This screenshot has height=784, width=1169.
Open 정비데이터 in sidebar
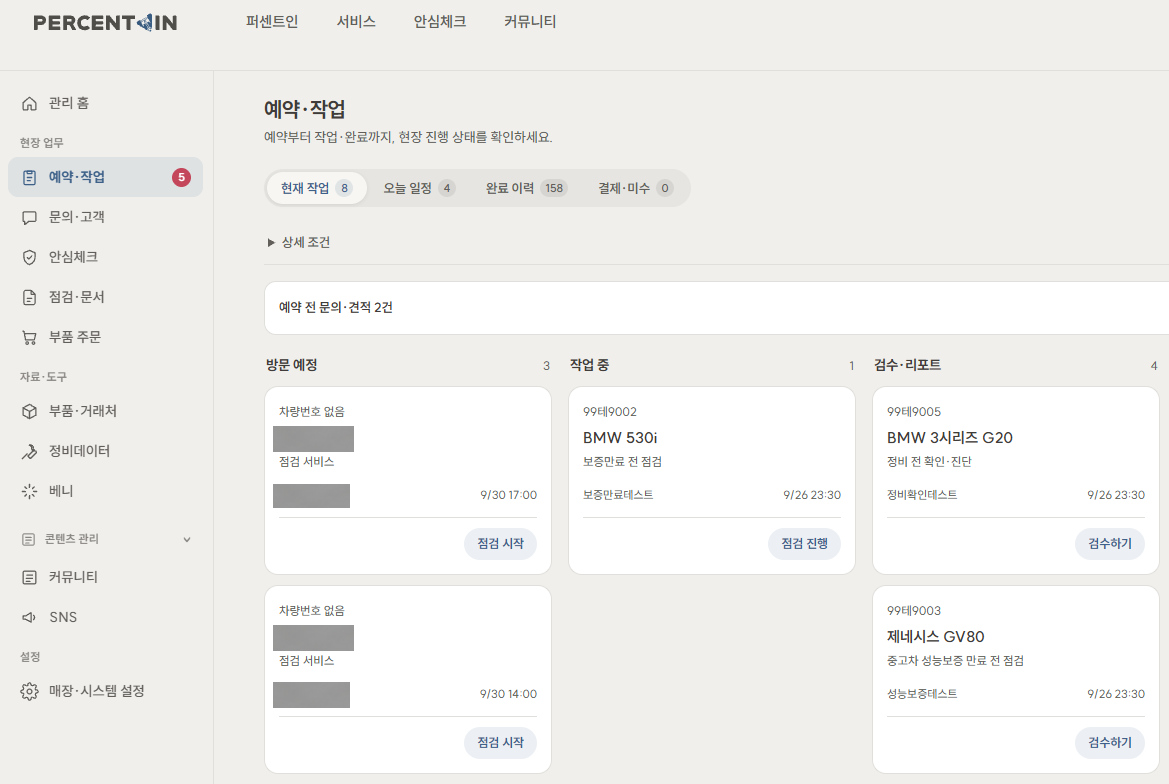click(105, 452)
